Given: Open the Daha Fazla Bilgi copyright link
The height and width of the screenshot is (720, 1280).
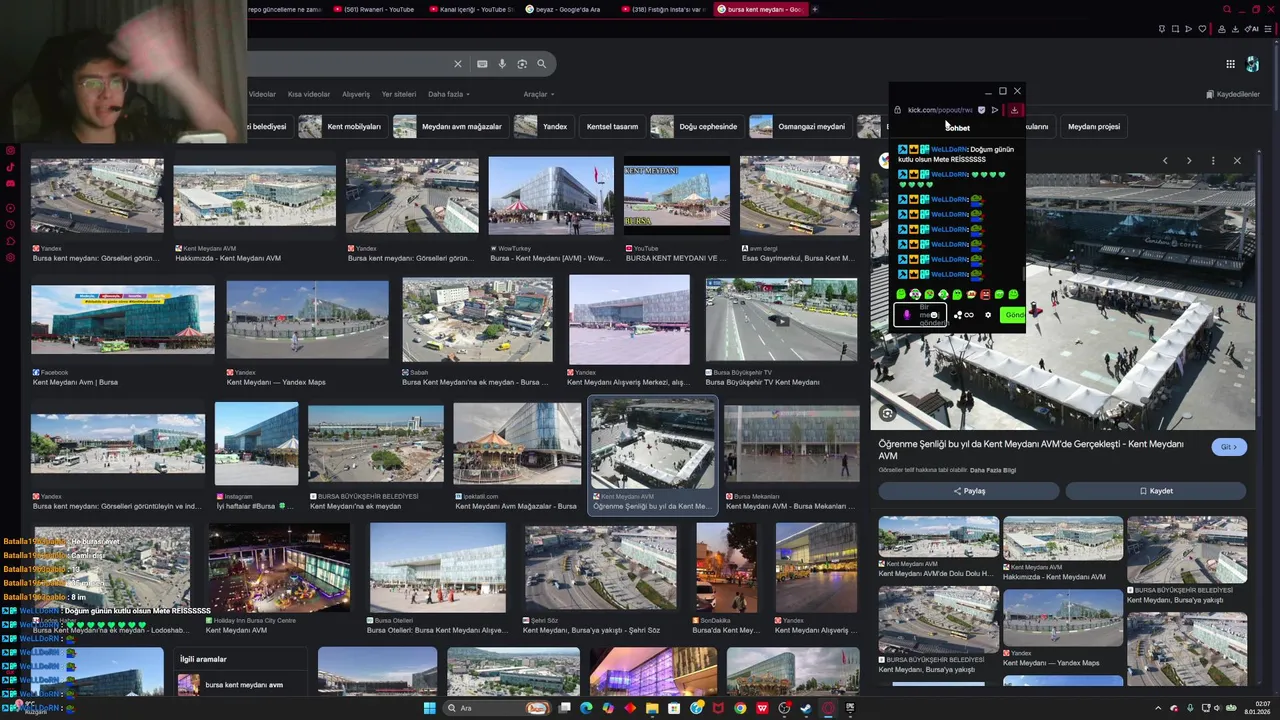Looking at the screenshot, I should (x=993, y=470).
